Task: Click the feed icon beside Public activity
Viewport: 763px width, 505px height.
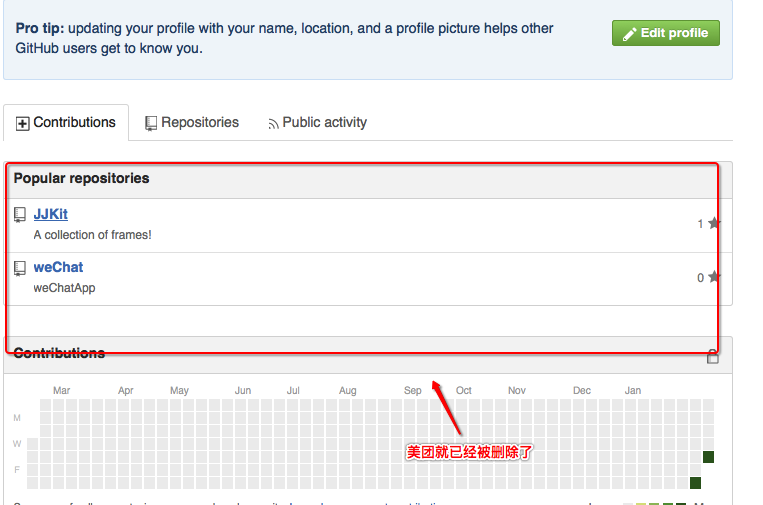Action: pos(273,125)
